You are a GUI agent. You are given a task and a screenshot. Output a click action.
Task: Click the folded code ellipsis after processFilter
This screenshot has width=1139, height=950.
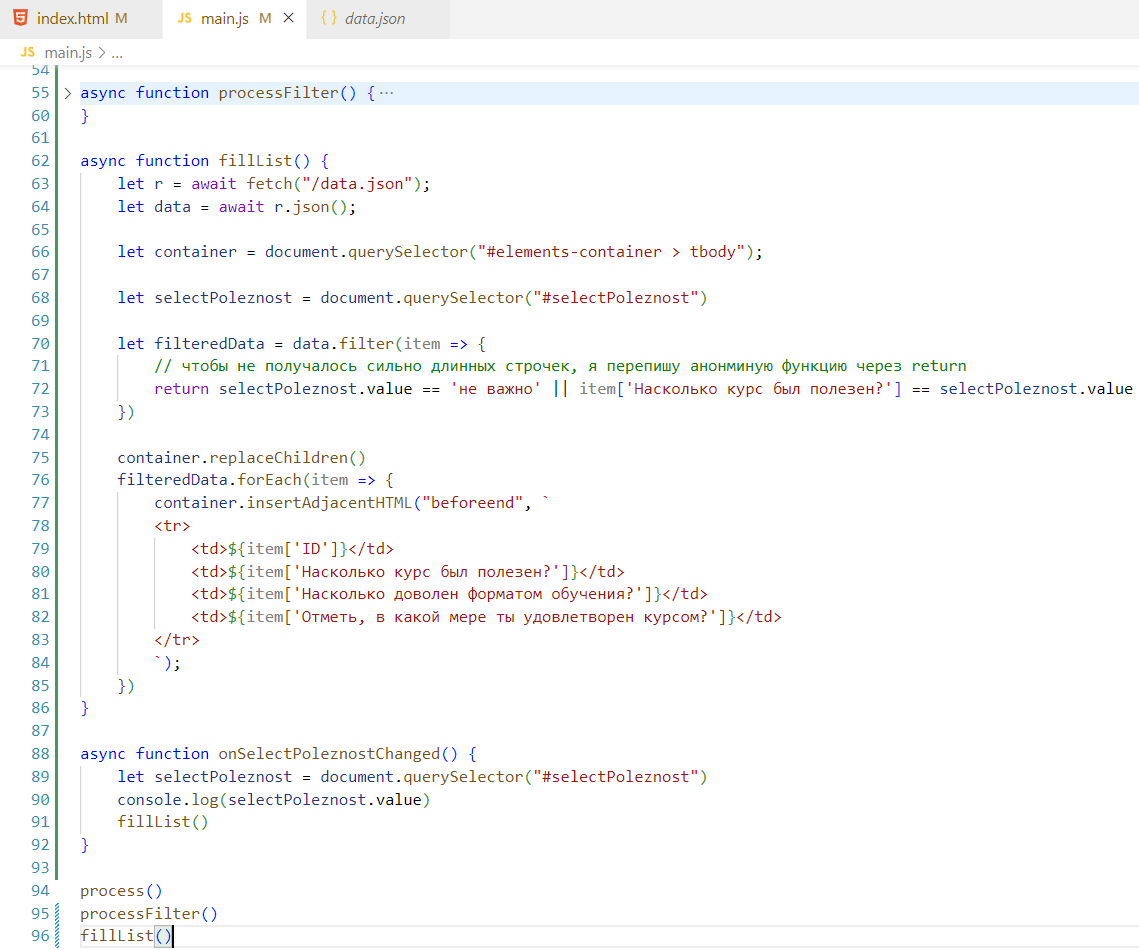387,93
